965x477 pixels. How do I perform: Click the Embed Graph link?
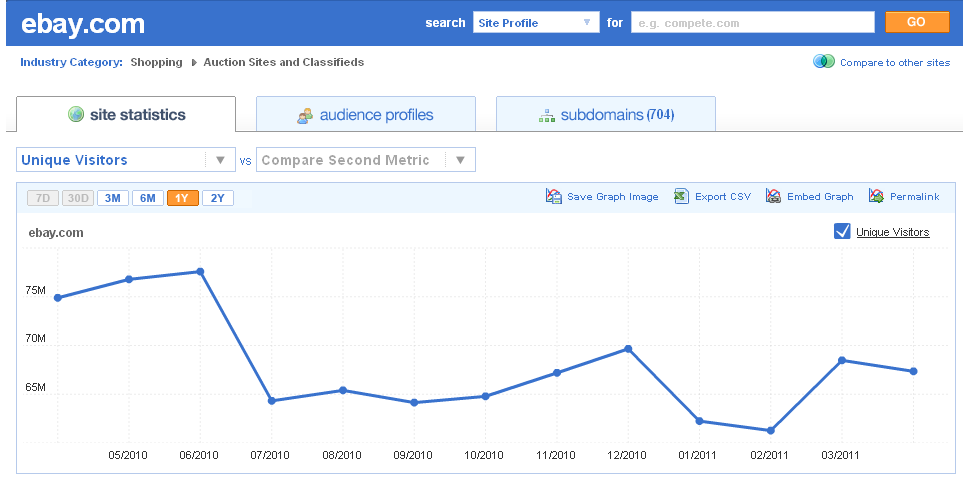tap(820, 197)
